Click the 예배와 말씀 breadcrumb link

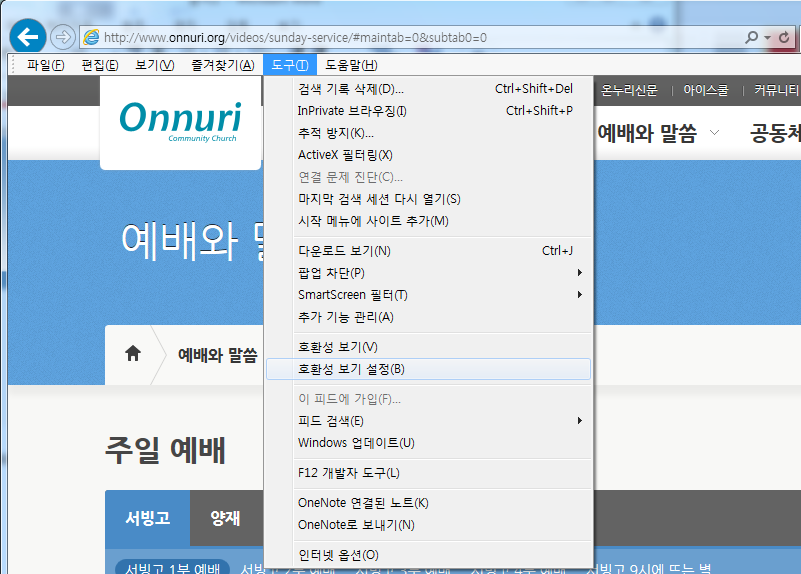[217, 355]
